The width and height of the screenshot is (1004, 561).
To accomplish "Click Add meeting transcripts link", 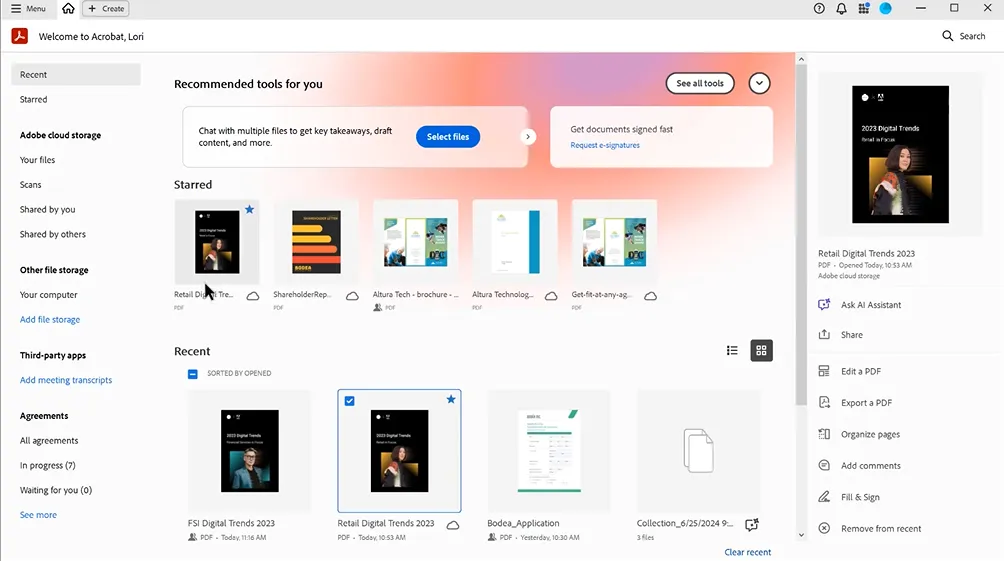I will click(x=66, y=380).
